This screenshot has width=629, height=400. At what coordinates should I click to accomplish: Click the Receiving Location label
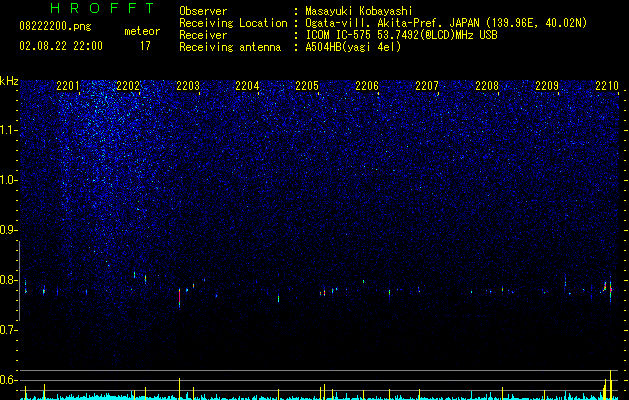(x=233, y=23)
